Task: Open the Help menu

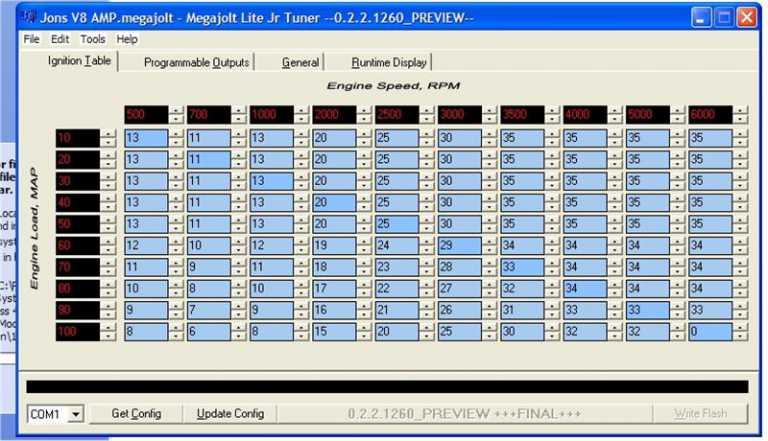Action: (x=127, y=39)
